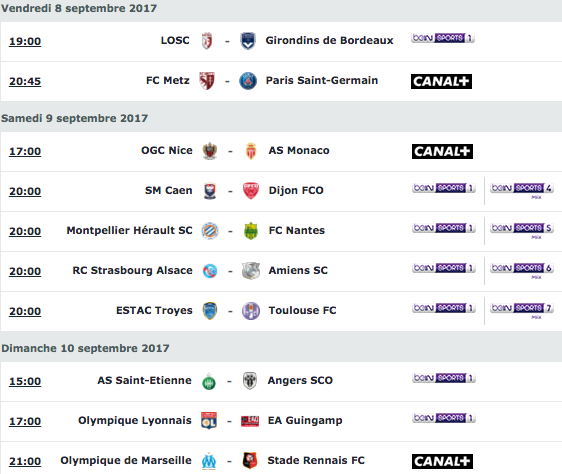Screen dimensions: 562x474
Task: Click the FC Nantes yellow-green crest
Action: pyautogui.click(x=251, y=231)
